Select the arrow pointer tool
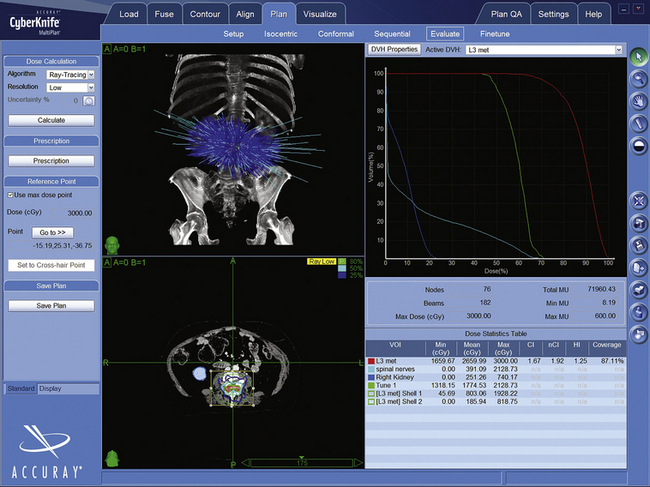Viewport: 650px width, 487px height. [638, 57]
